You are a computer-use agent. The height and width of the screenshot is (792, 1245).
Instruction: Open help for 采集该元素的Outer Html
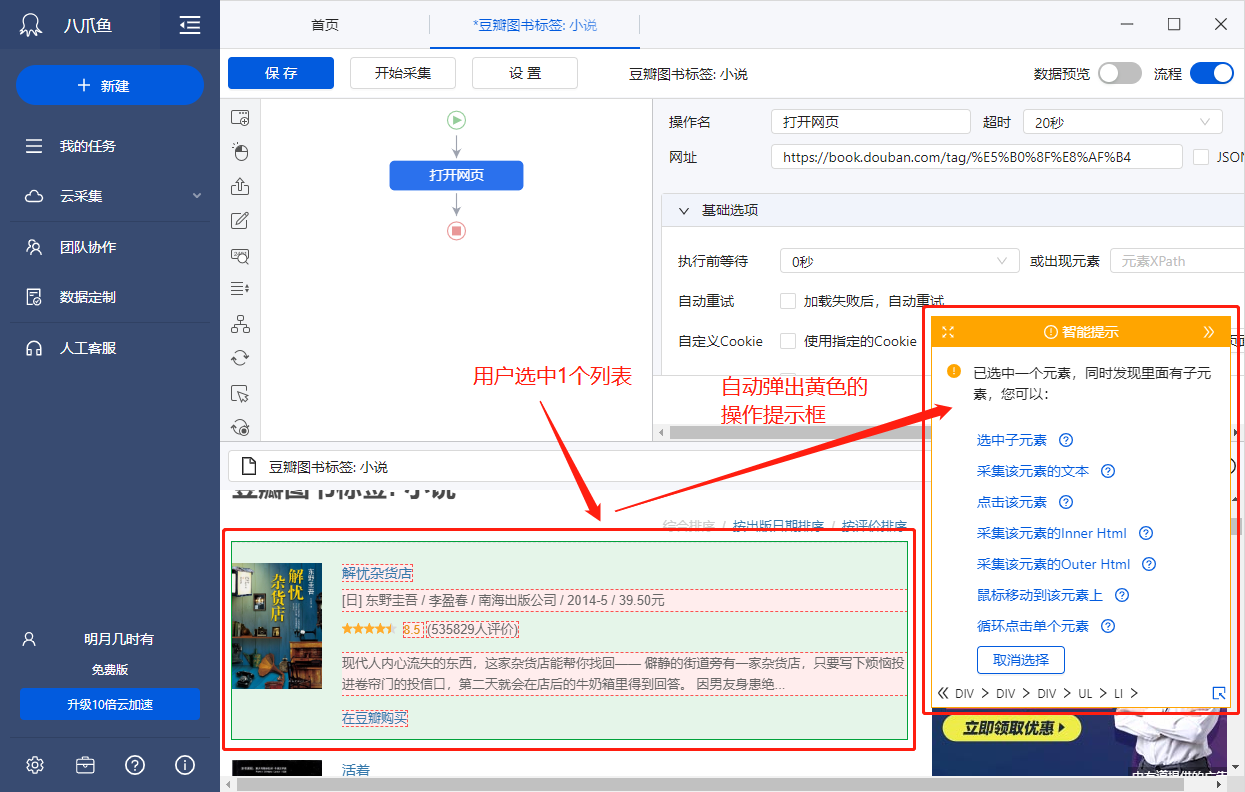(1149, 564)
